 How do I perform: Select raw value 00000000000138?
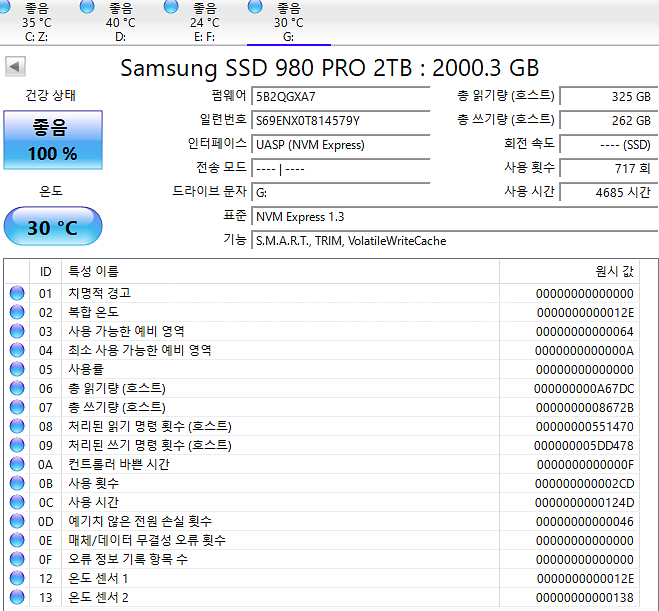585,598
